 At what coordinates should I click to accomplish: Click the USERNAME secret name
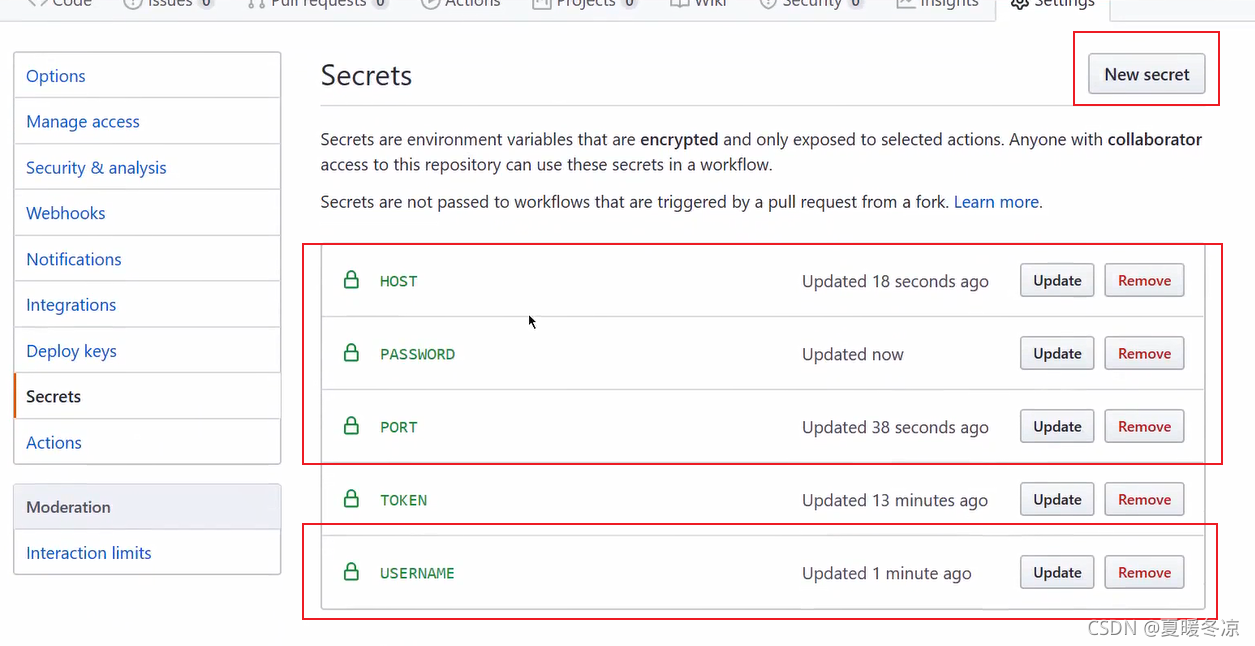coord(417,573)
